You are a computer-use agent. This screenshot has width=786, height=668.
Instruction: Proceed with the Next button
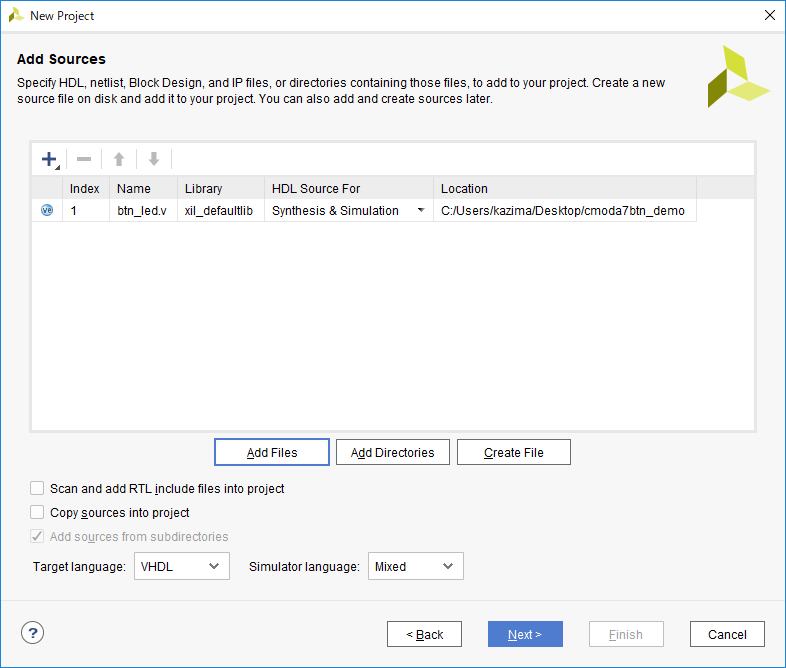(525, 634)
